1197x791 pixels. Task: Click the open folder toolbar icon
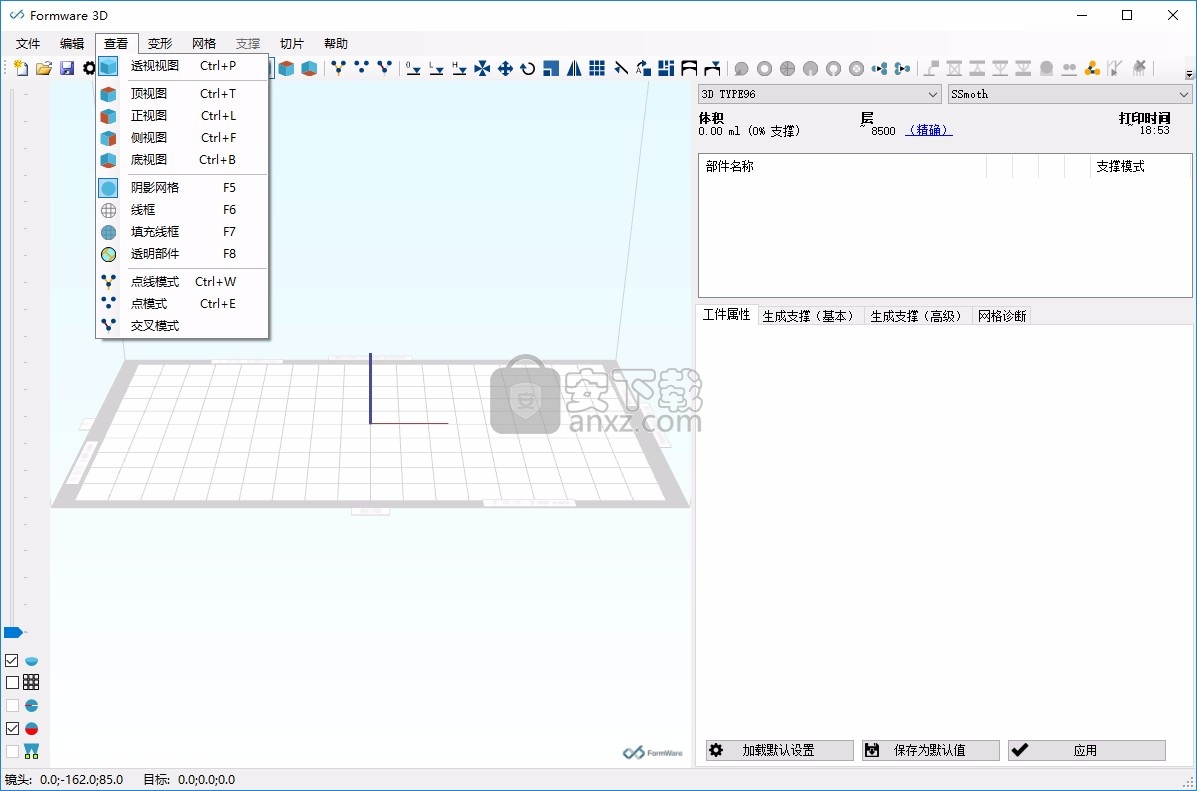[x=44, y=69]
